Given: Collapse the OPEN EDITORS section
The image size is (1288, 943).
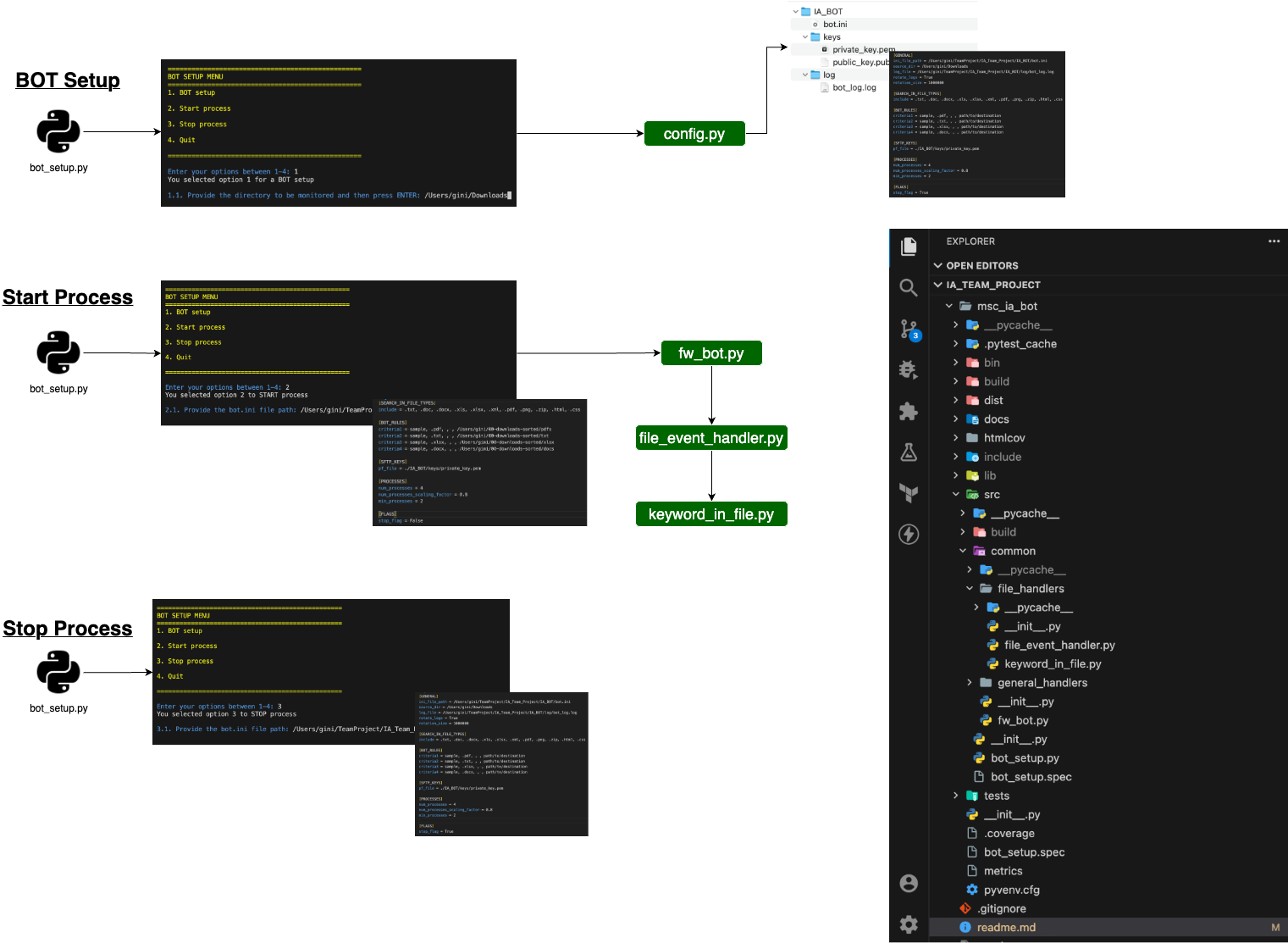Looking at the screenshot, I should click(x=938, y=265).
